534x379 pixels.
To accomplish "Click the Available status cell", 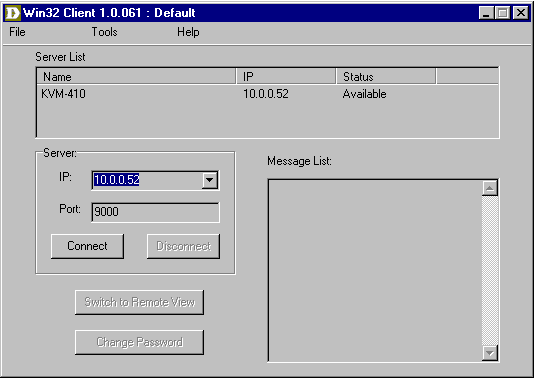I will coord(364,94).
